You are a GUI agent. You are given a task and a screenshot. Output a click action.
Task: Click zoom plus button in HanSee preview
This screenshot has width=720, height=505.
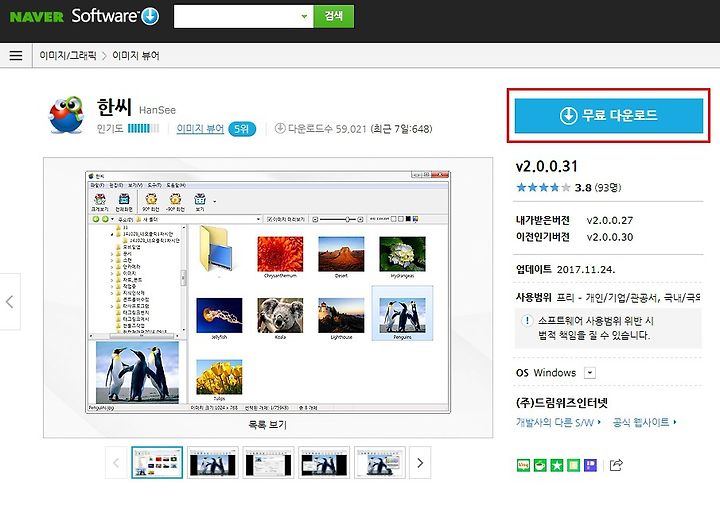pos(360,219)
